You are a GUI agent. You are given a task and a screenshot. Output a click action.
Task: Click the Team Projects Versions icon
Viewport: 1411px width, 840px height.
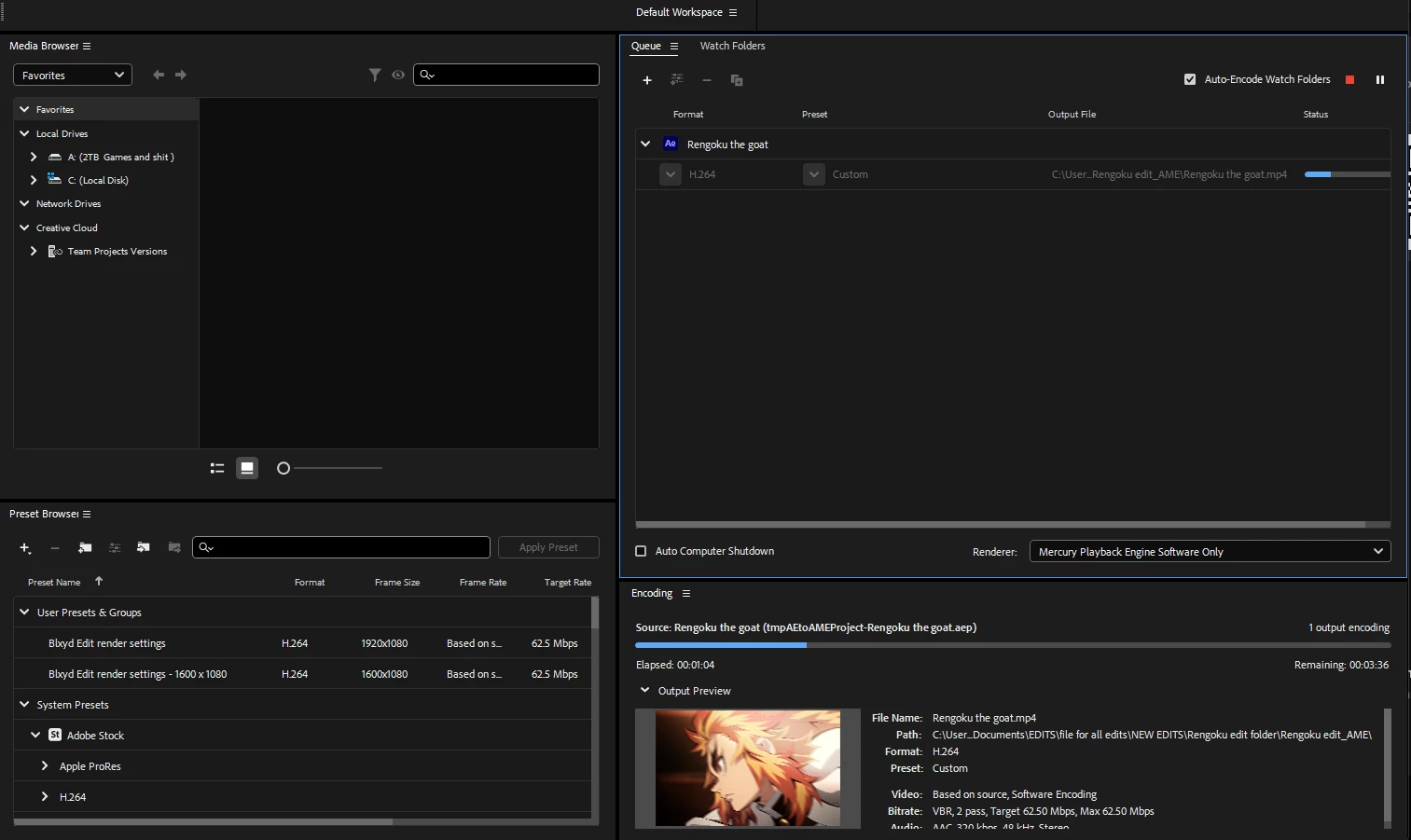[x=55, y=251]
